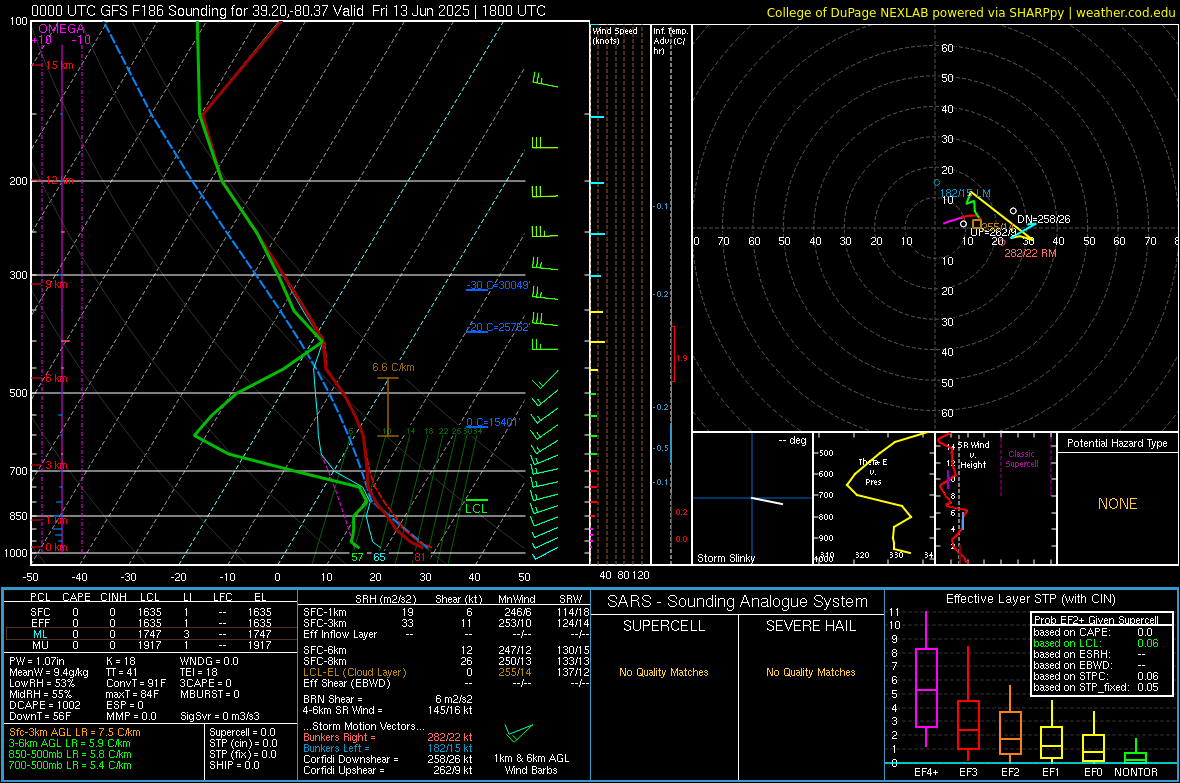Click "700-500mb LR = 5.4 C/km" text
The image size is (1180, 783).
click(x=70, y=765)
